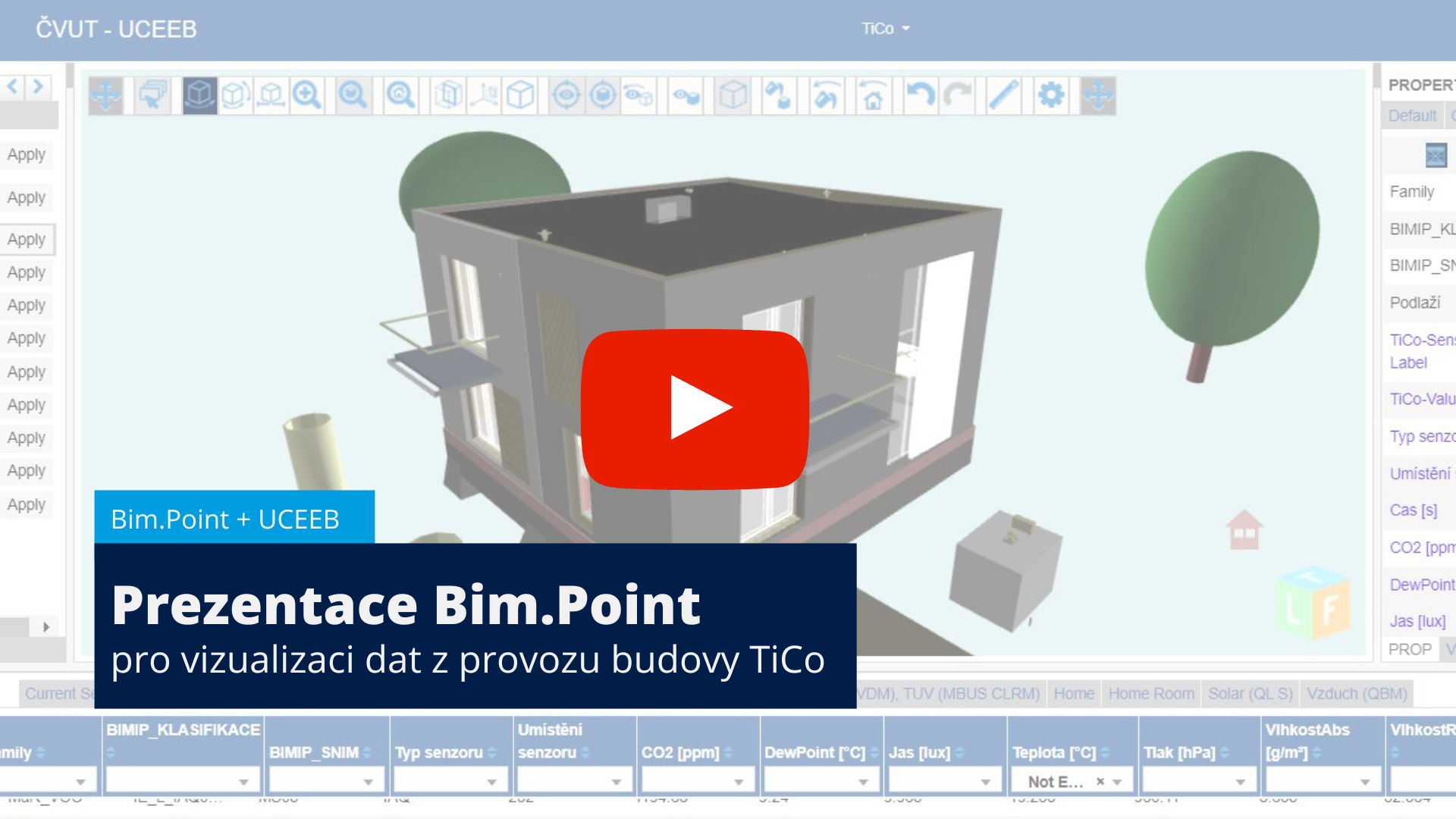Screen dimensions: 1456x819
Task: Toggle the eye with cubes show-all icon
Action: pos(686,96)
